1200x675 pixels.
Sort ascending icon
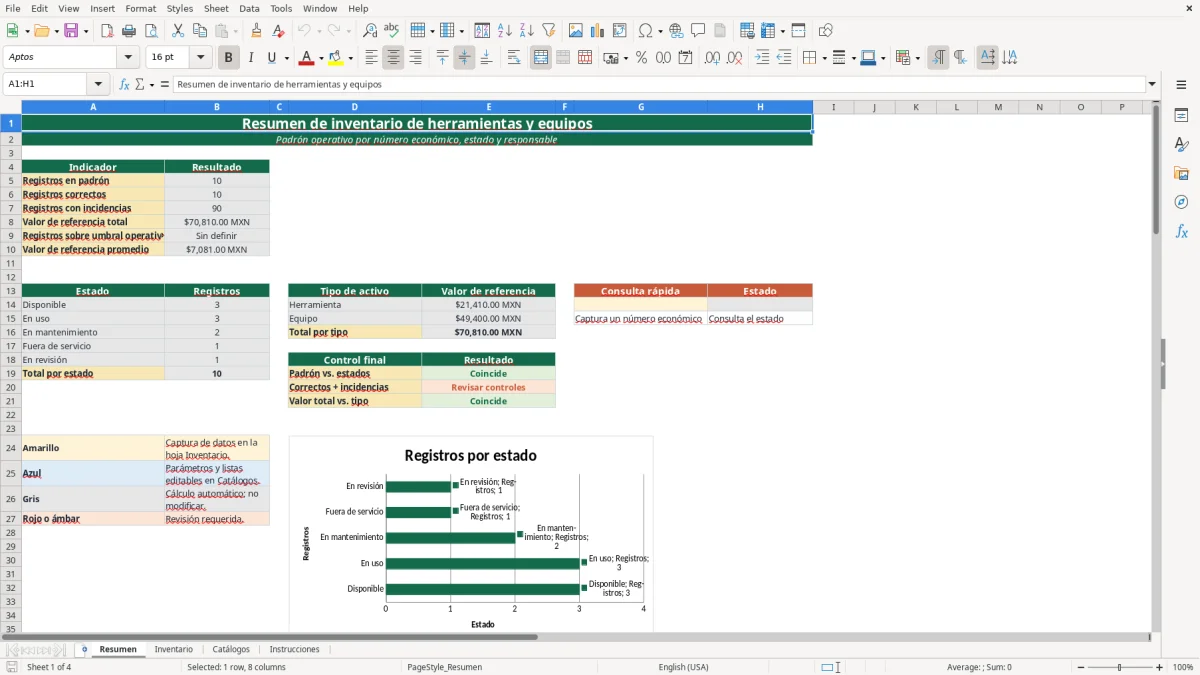click(504, 31)
